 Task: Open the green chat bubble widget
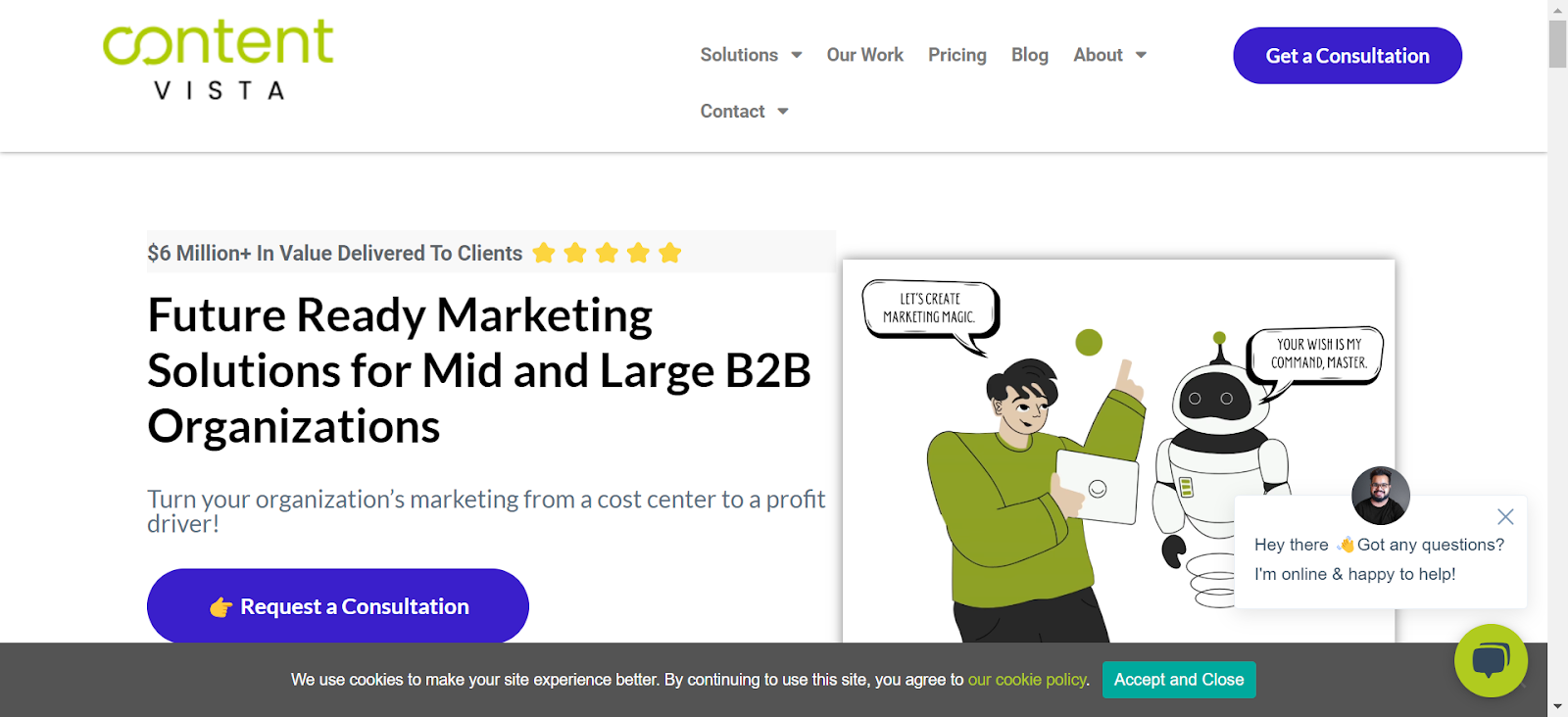coord(1491,660)
